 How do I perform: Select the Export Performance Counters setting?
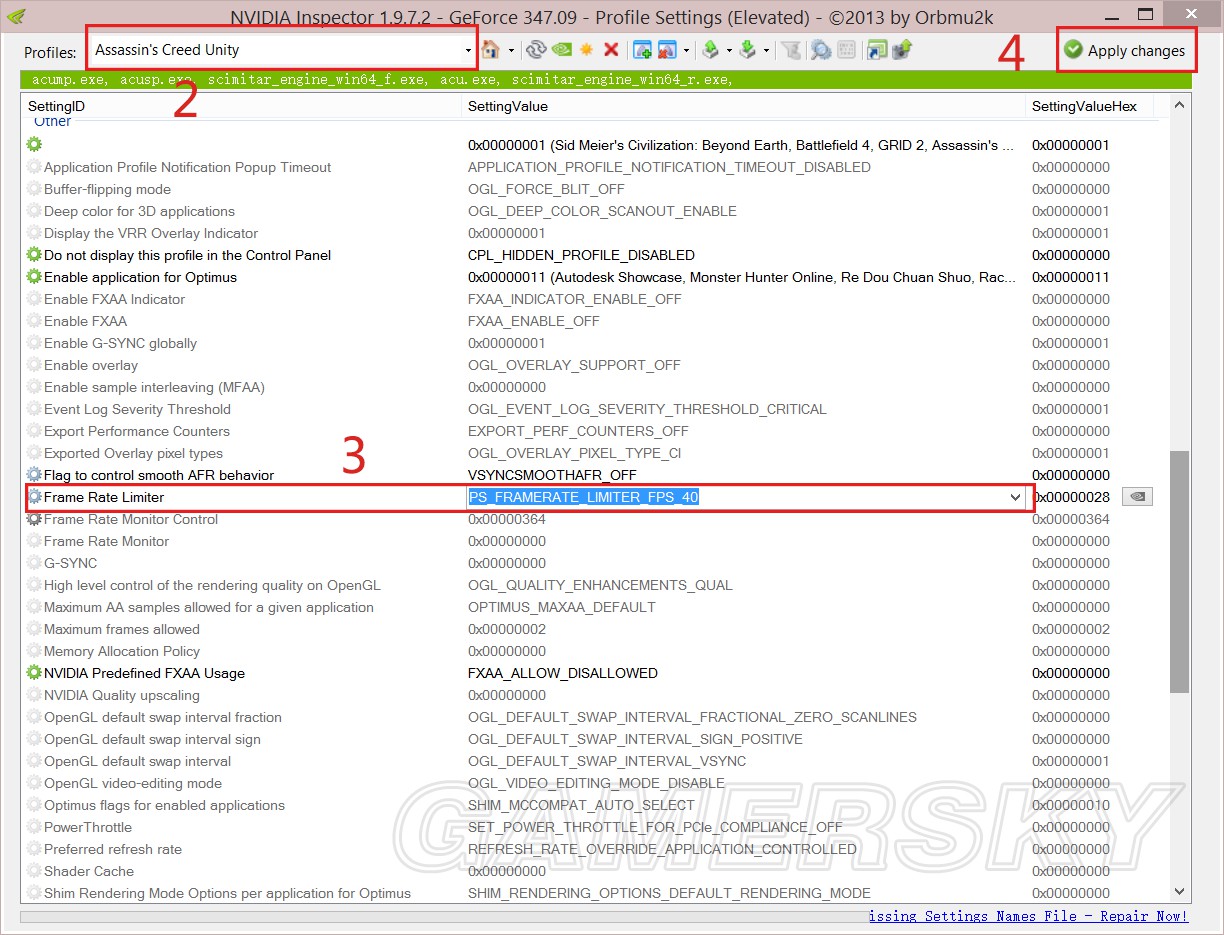(x=137, y=431)
